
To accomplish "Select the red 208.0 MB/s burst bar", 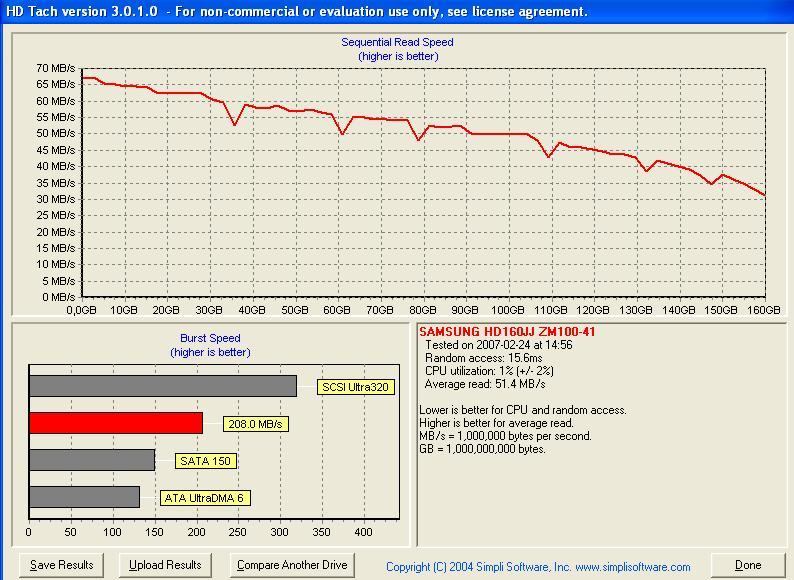I will click(x=116, y=423).
